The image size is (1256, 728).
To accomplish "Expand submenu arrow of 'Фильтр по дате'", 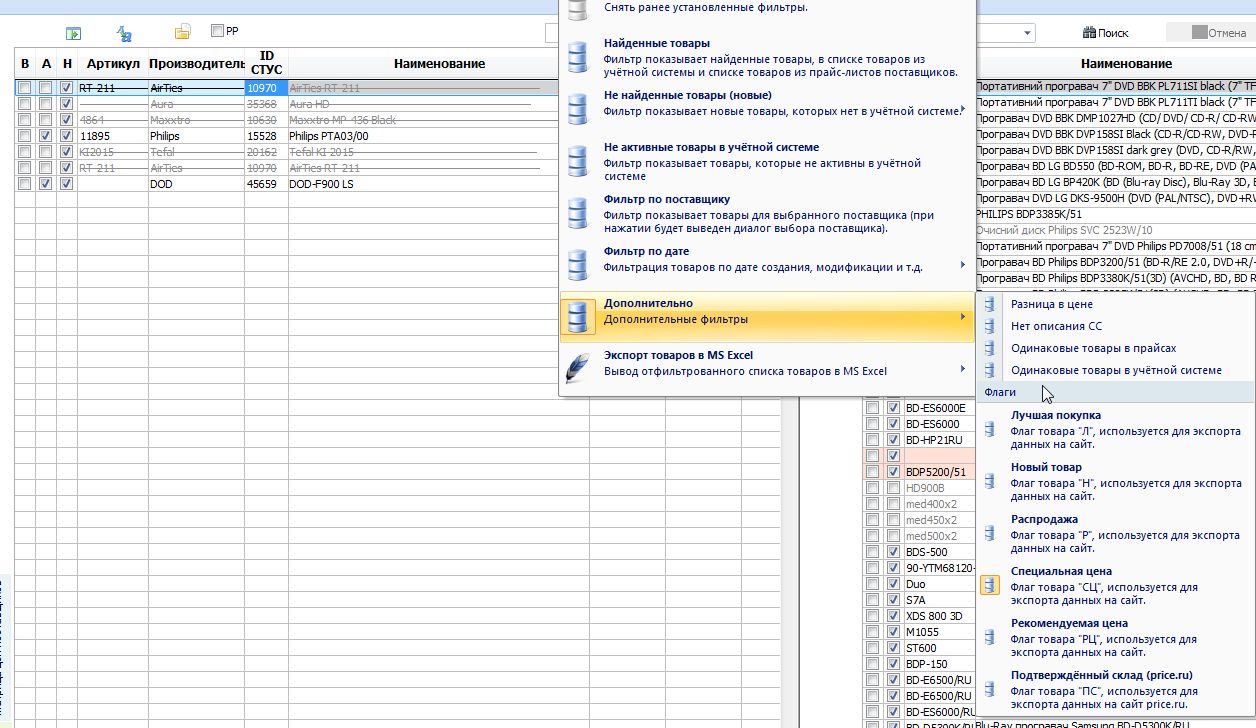I will coord(963,265).
